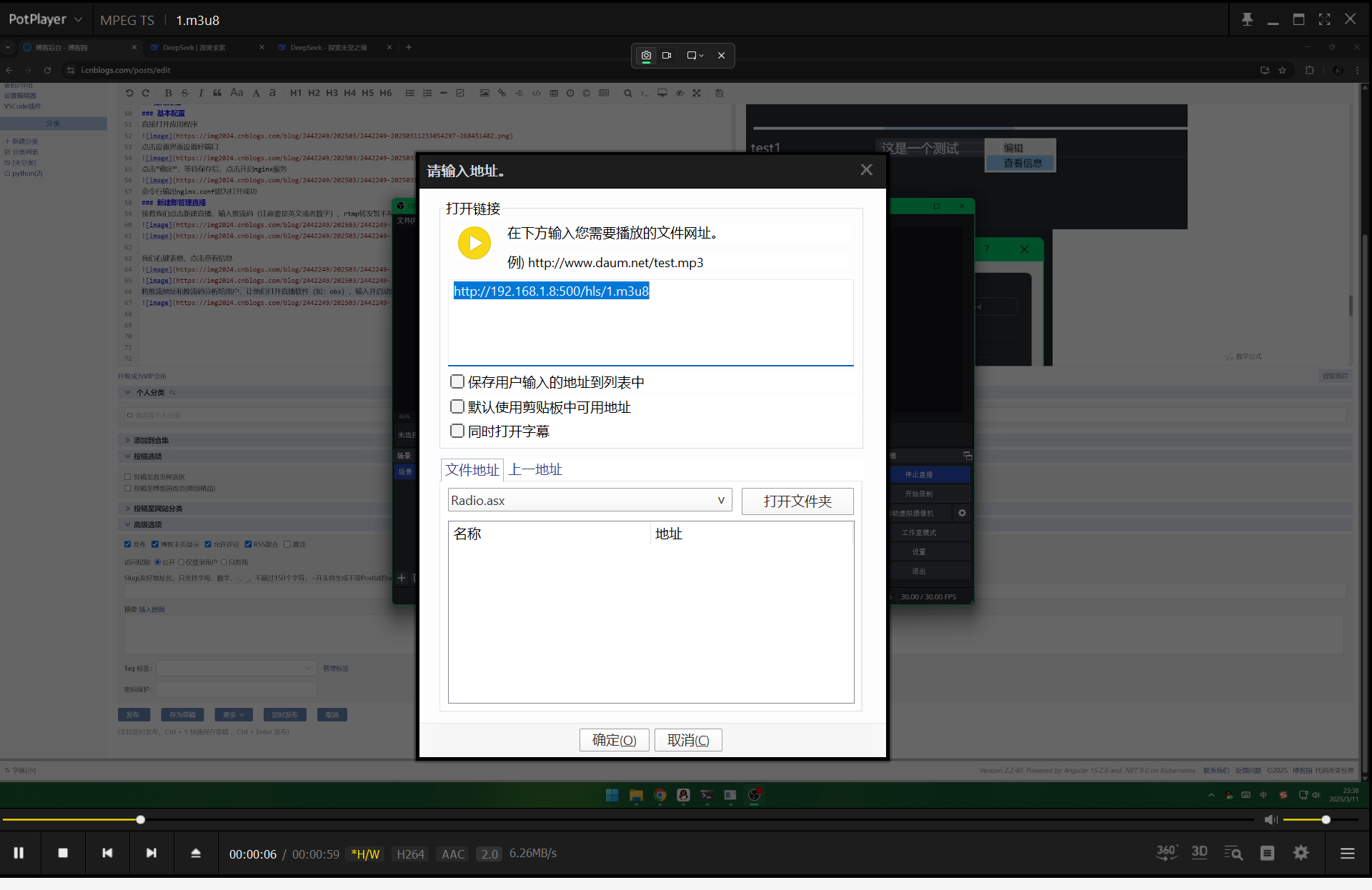Click the undo icon in editor toolbar

pos(129,93)
